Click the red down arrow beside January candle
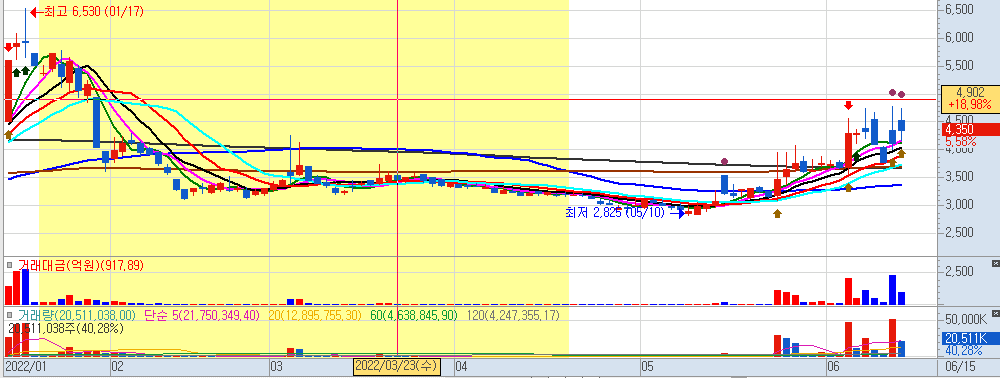This screenshot has height=378, width=1000. click(x=8, y=47)
